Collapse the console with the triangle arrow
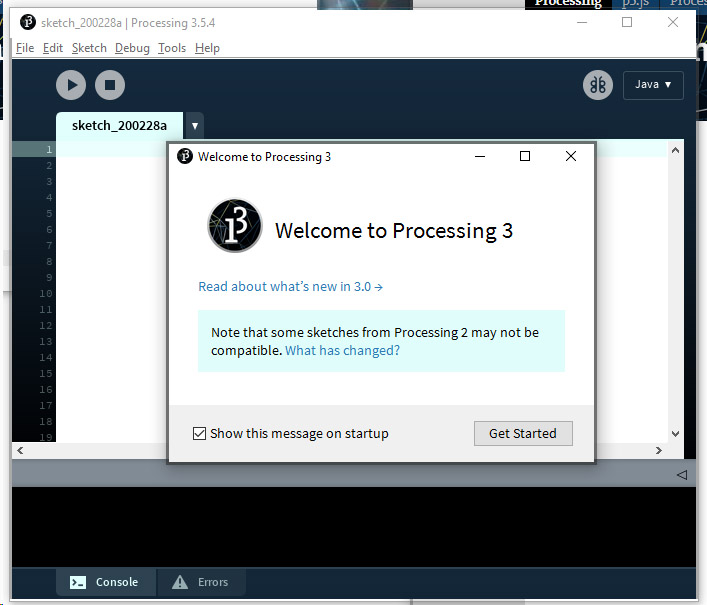 tap(682, 475)
